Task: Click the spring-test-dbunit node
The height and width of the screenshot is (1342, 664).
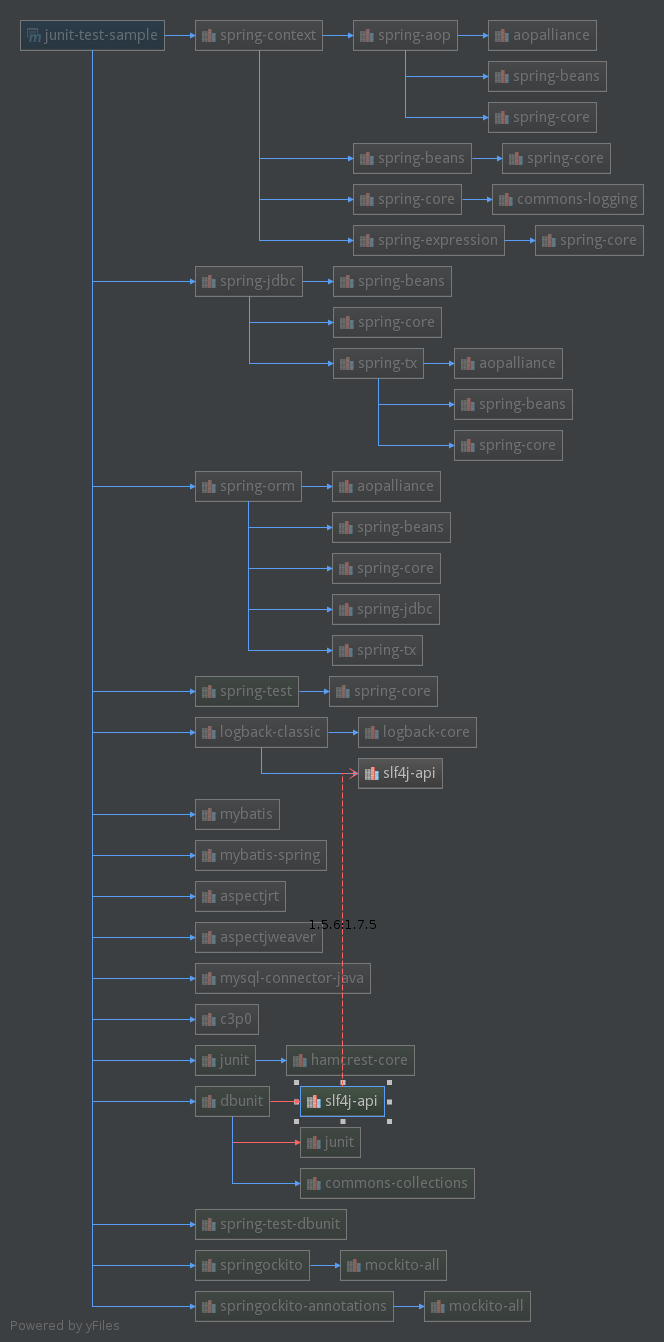Action: coord(271,1224)
